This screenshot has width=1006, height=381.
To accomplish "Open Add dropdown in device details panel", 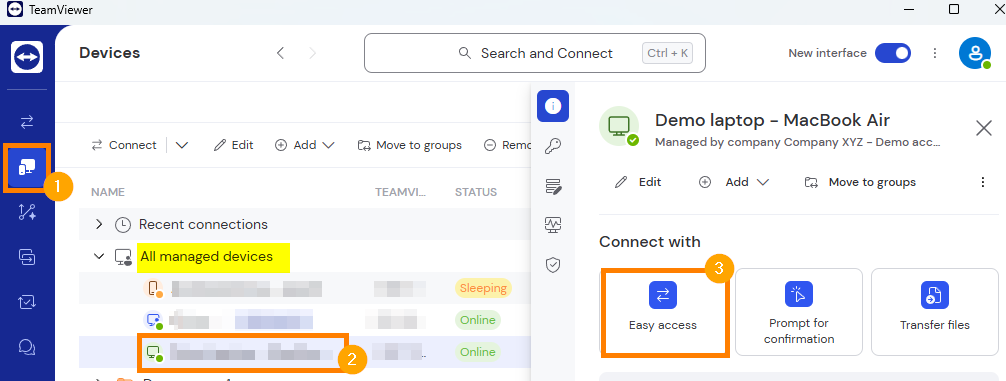I will click(x=733, y=182).
